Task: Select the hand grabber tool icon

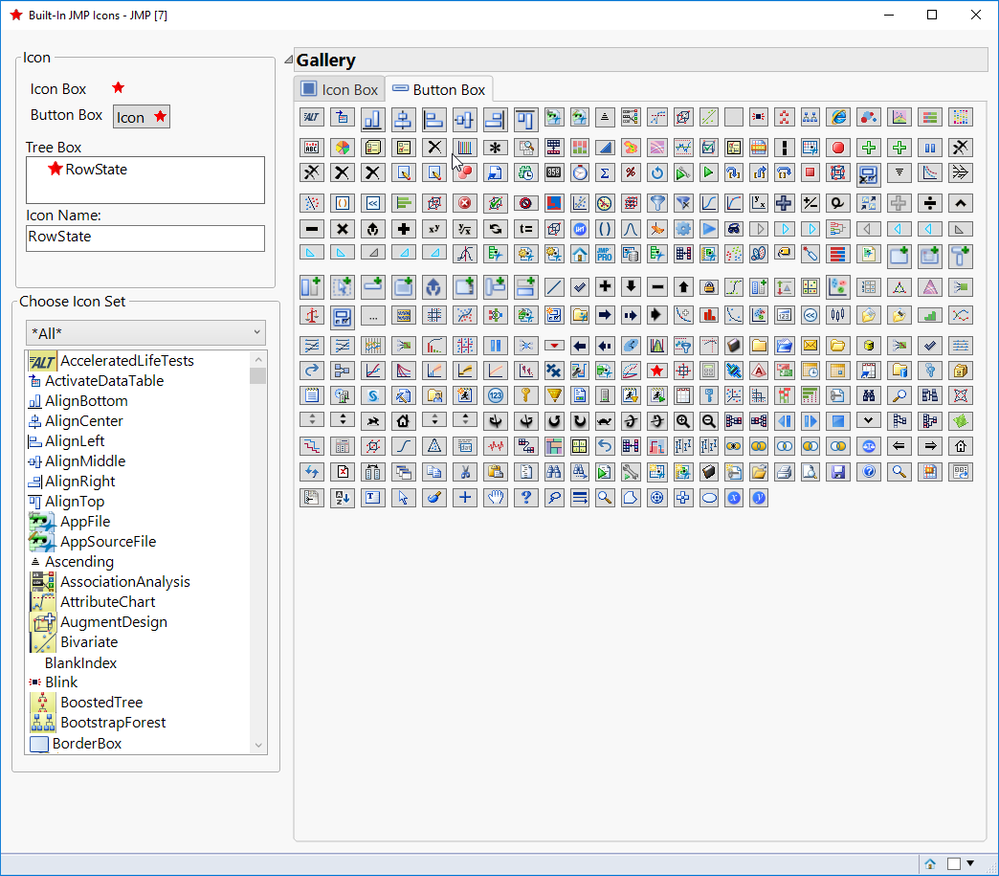Action: point(495,498)
